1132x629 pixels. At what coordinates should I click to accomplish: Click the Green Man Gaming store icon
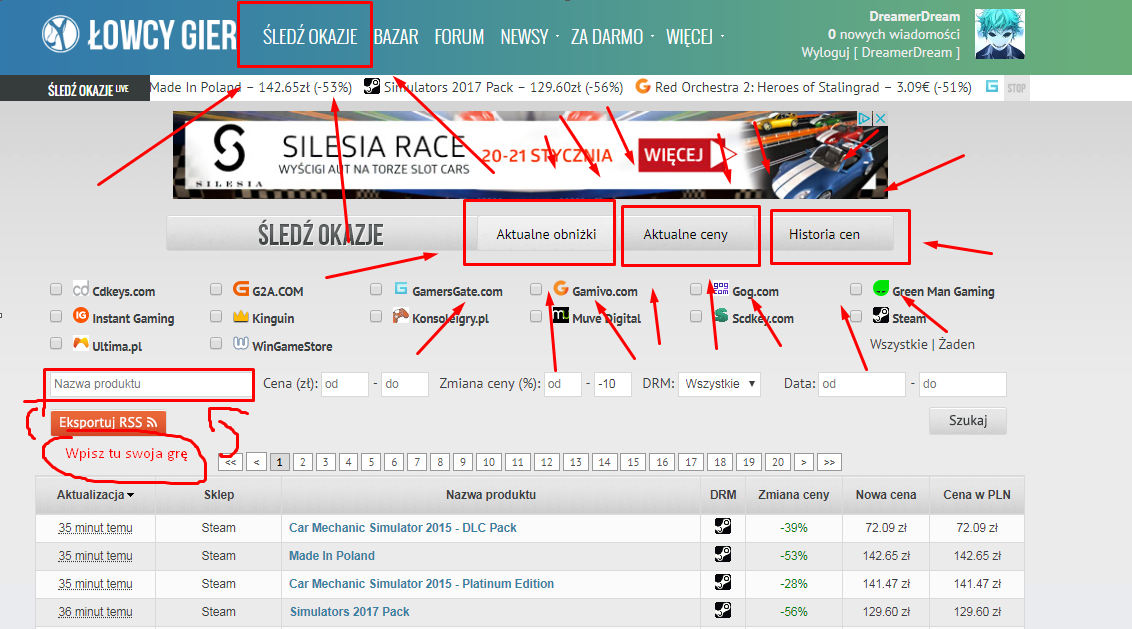(881, 289)
